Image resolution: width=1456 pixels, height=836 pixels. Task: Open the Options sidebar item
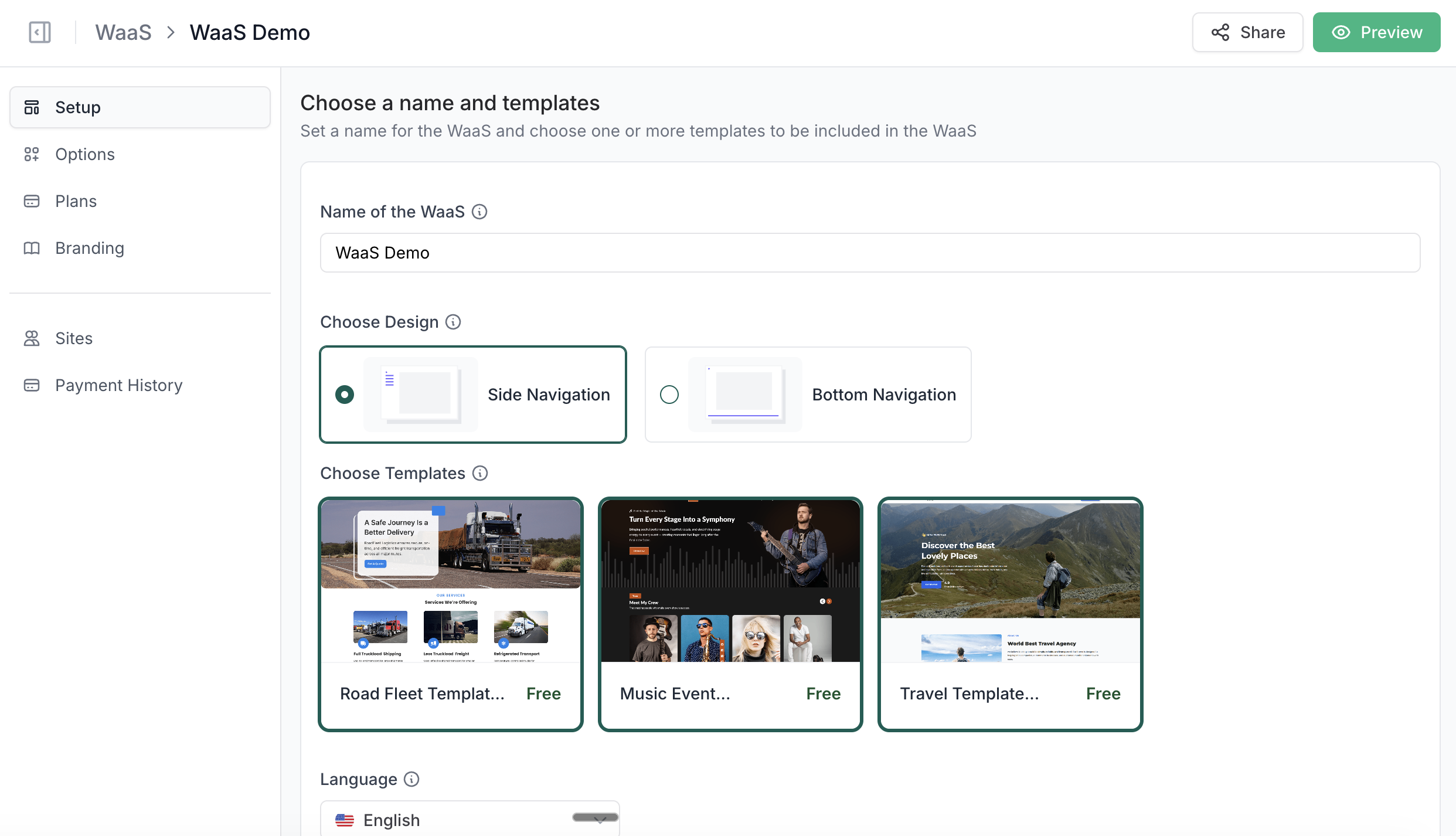coord(85,154)
